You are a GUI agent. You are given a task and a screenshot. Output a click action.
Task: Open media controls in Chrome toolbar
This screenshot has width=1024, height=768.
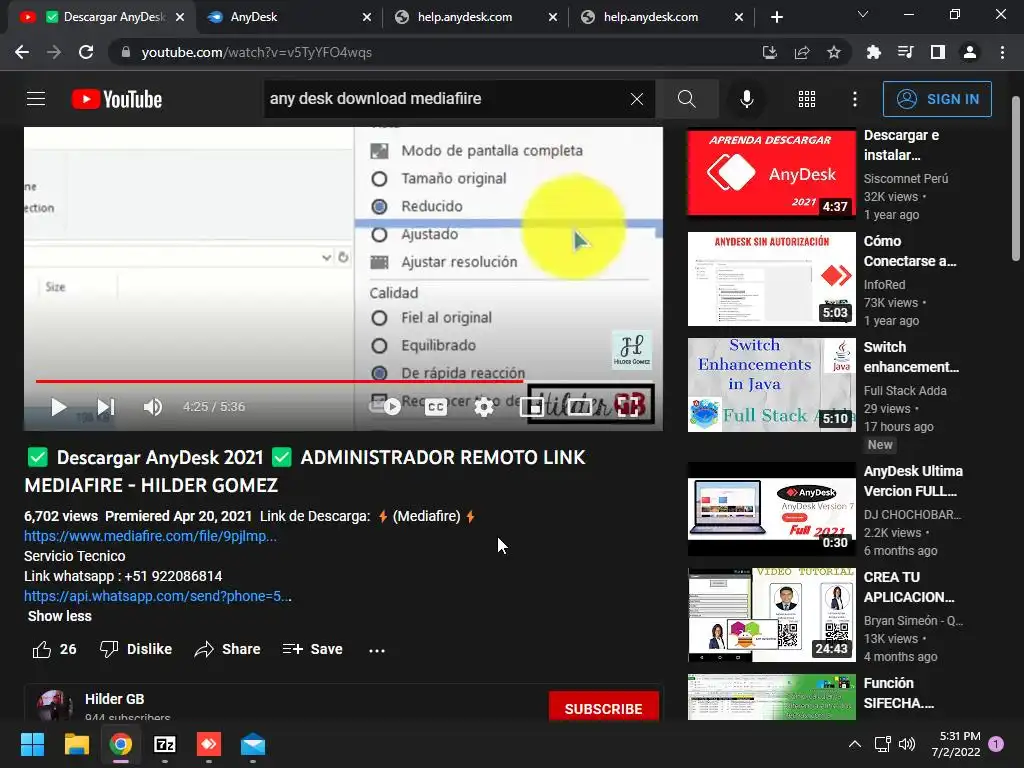point(905,52)
